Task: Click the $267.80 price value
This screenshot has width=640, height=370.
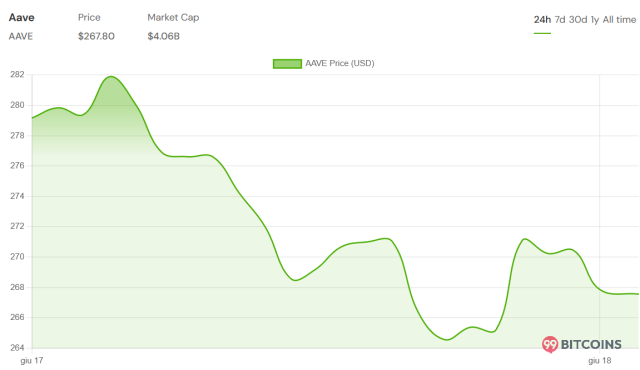Action: 96,36
